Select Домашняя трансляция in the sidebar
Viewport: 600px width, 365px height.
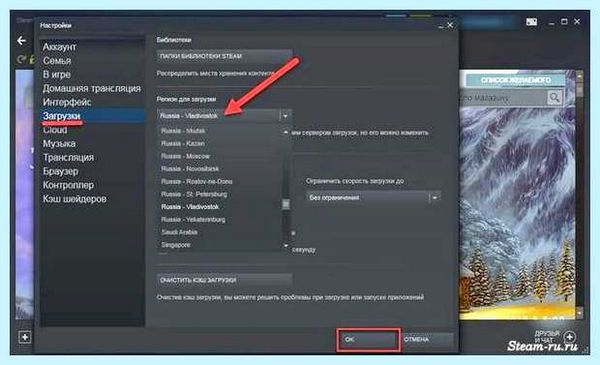(x=91, y=88)
